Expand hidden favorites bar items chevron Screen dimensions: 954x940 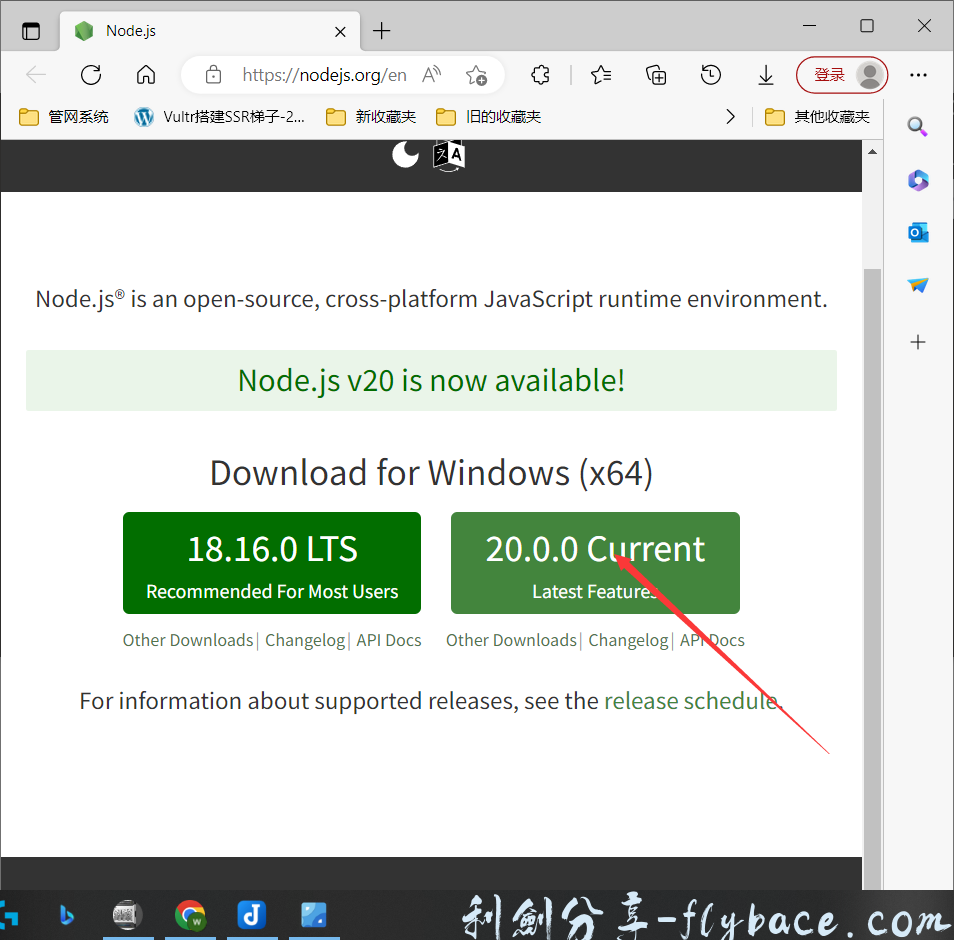[731, 117]
